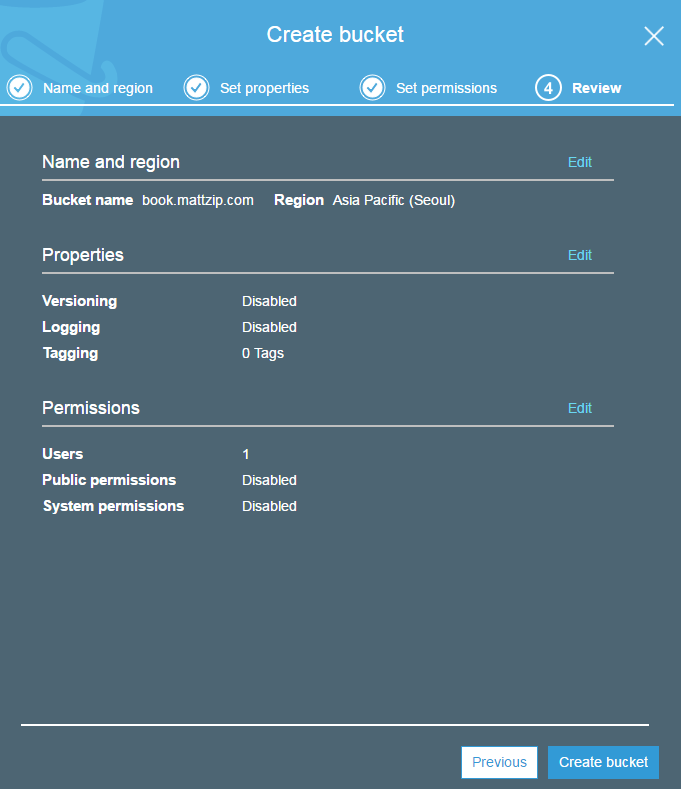Click the Tagging label
The height and width of the screenshot is (789, 681).
coord(70,353)
